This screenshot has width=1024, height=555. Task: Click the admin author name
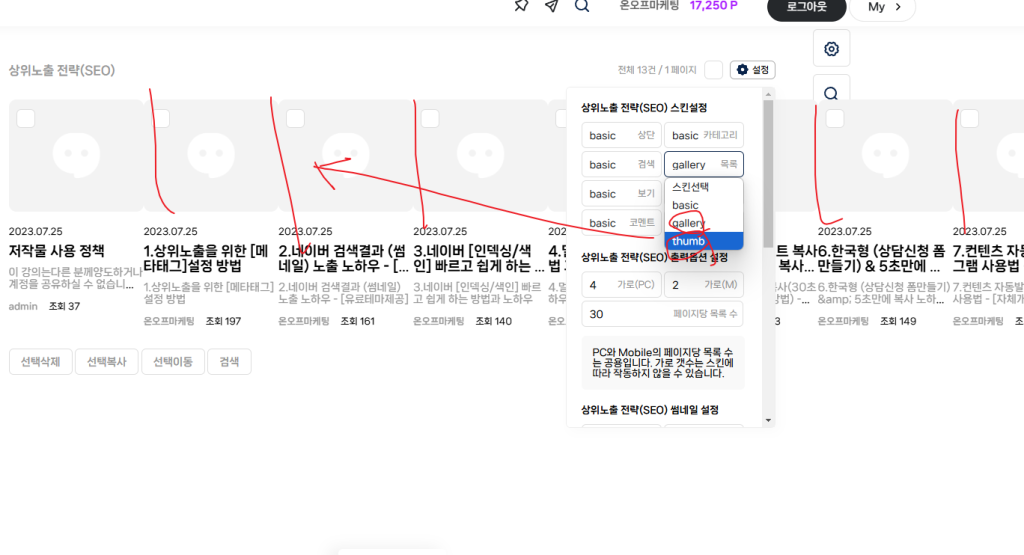(x=23, y=306)
